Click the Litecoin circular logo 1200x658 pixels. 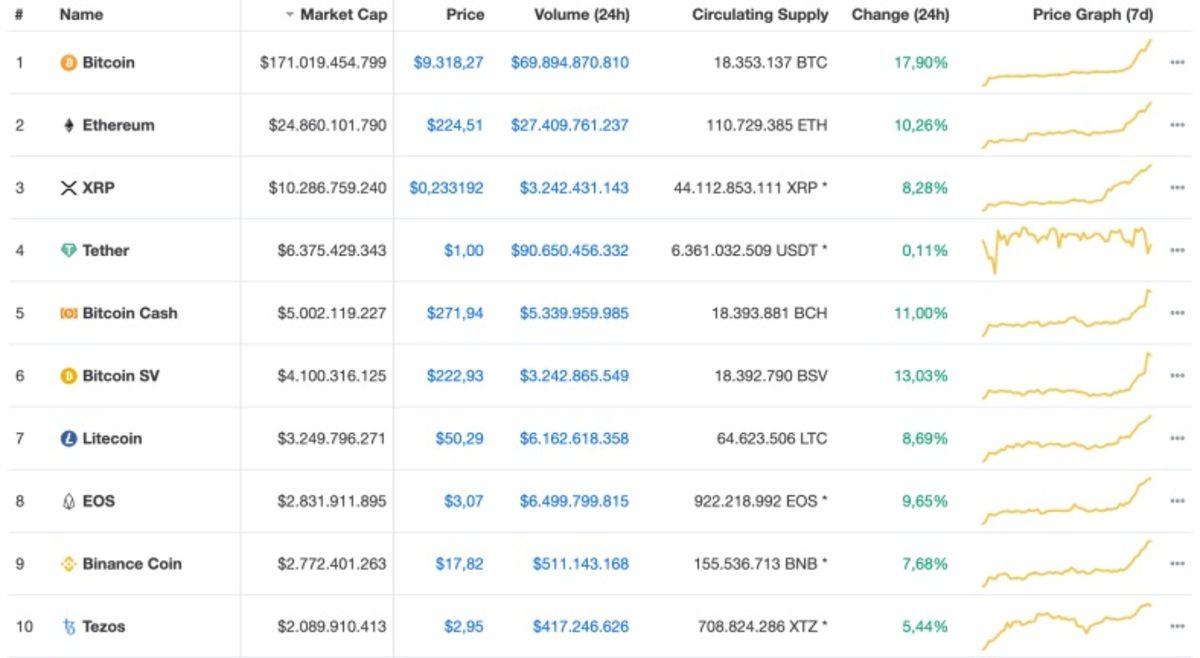pyautogui.click(x=67, y=438)
